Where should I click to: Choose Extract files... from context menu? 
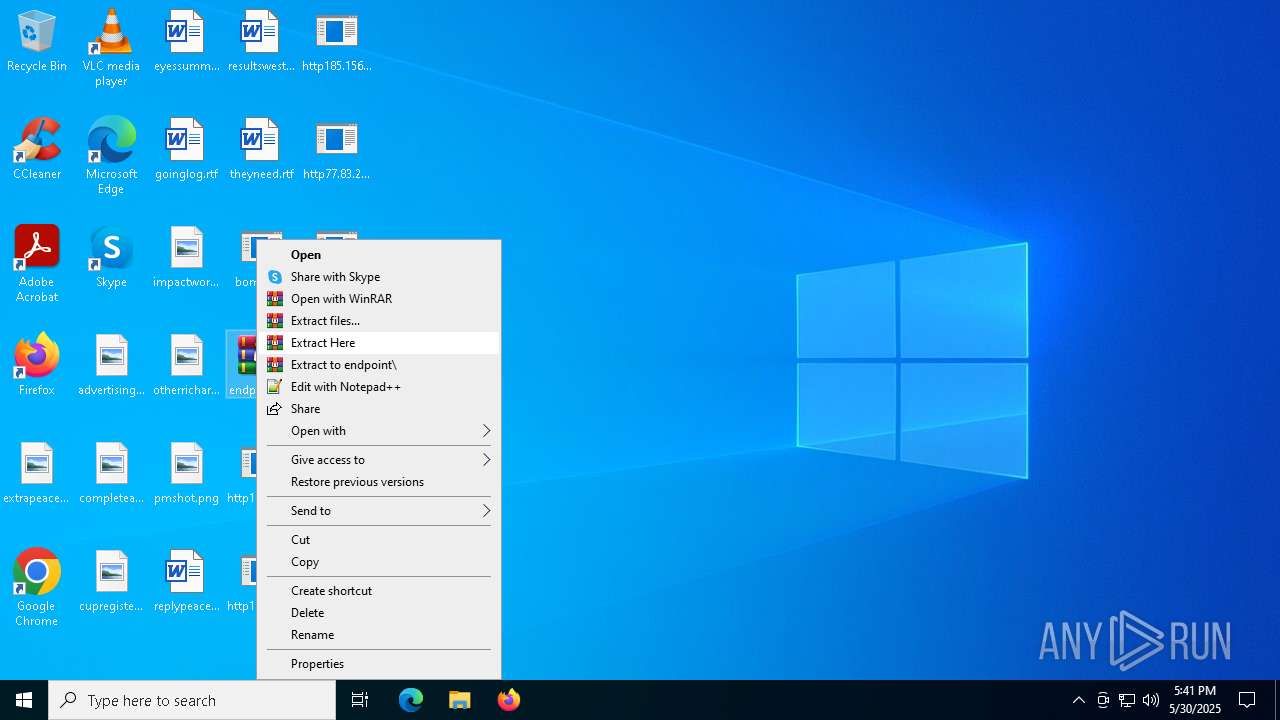pyautogui.click(x=379, y=321)
